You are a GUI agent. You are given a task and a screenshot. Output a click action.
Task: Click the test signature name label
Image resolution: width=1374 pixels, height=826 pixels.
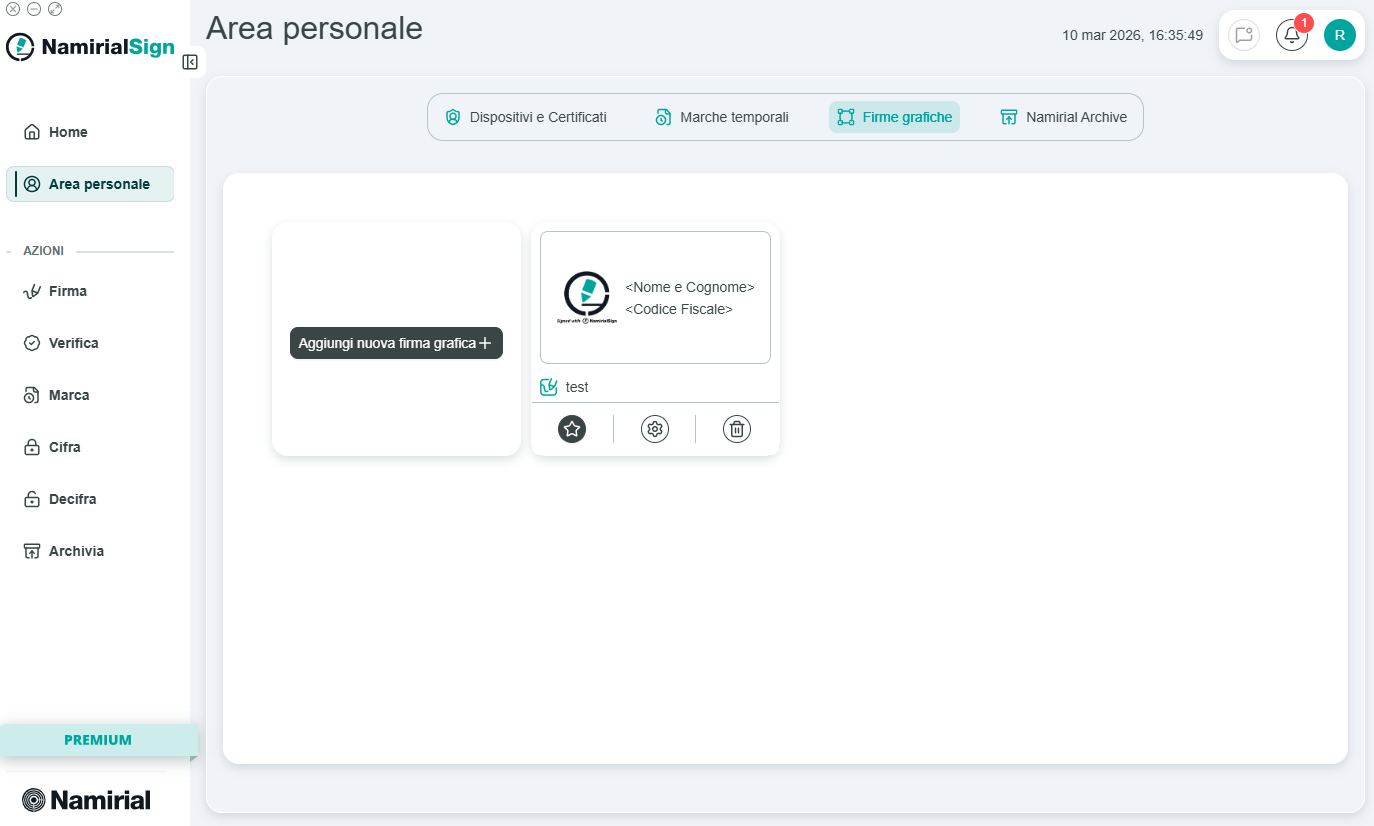coord(577,387)
